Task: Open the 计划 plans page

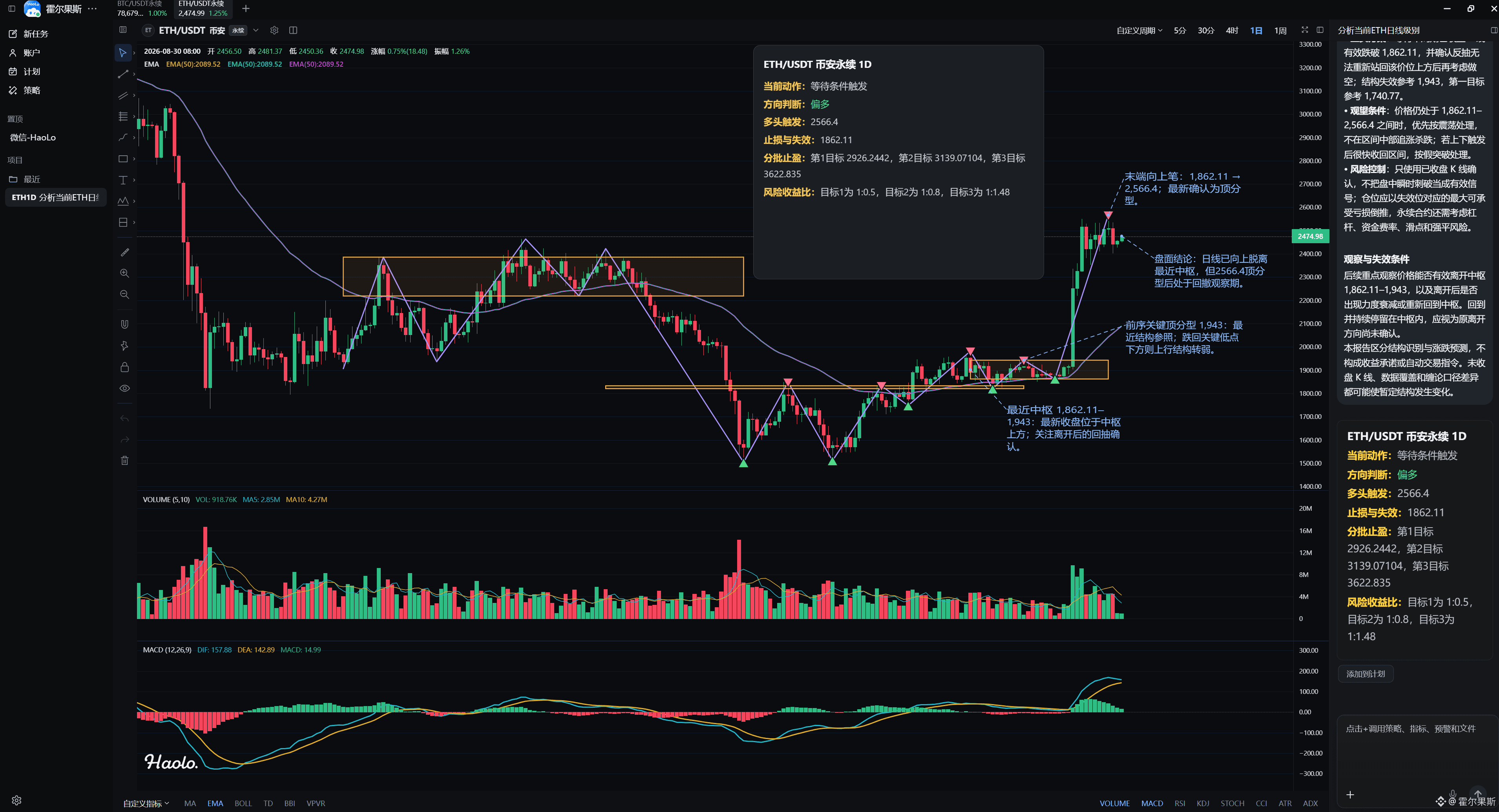Action: click(x=24, y=71)
